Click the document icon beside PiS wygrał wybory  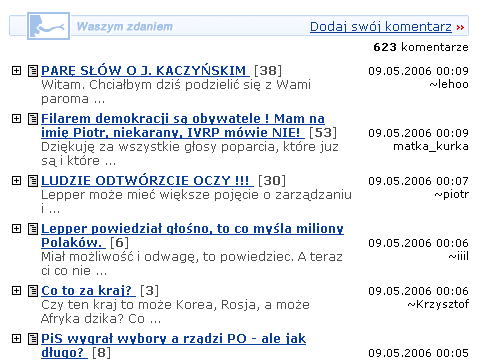coord(33,339)
